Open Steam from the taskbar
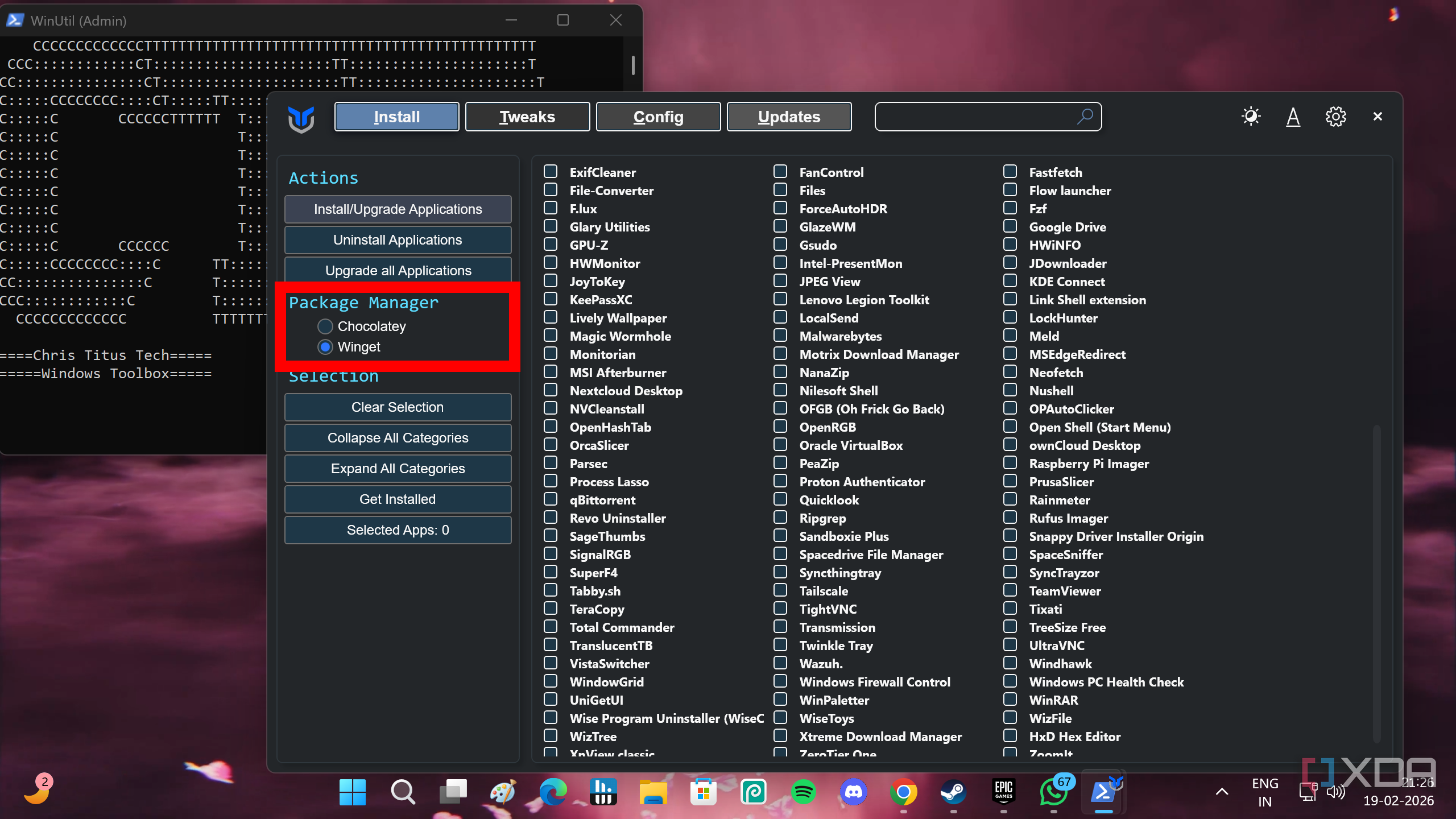 click(954, 792)
